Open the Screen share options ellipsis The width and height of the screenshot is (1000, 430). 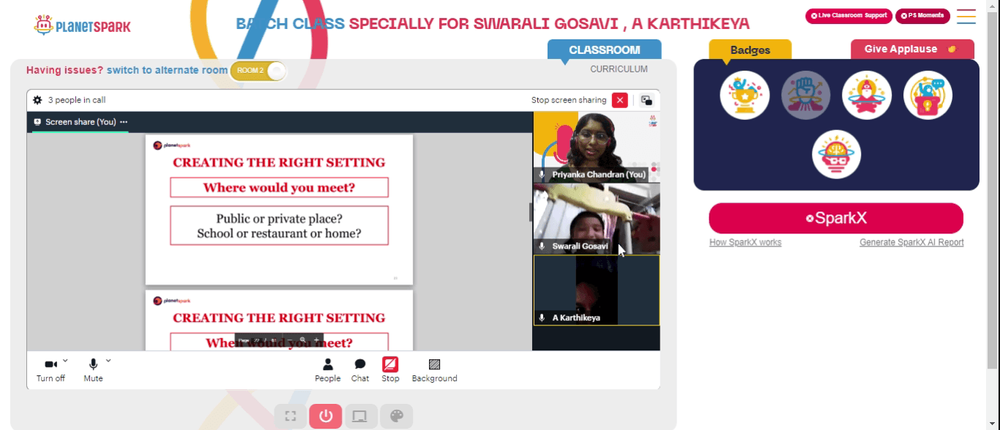point(124,122)
